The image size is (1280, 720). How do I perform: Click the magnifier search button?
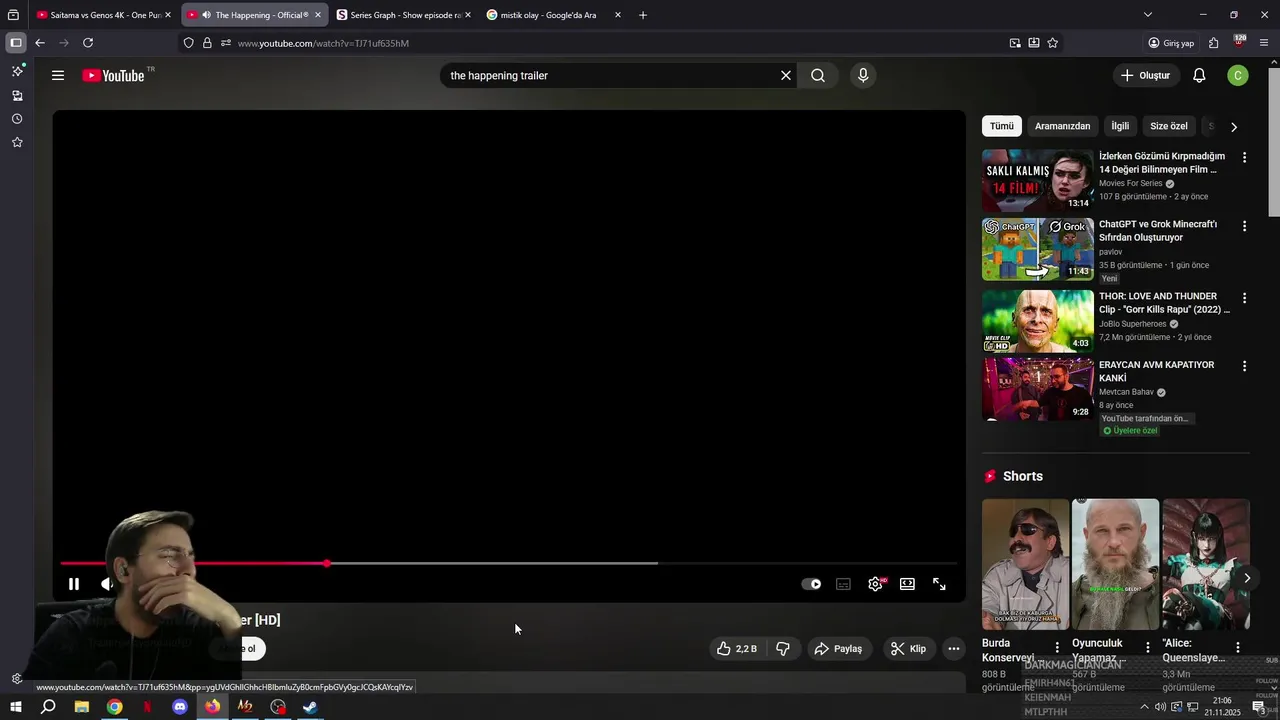coord(818,75)
